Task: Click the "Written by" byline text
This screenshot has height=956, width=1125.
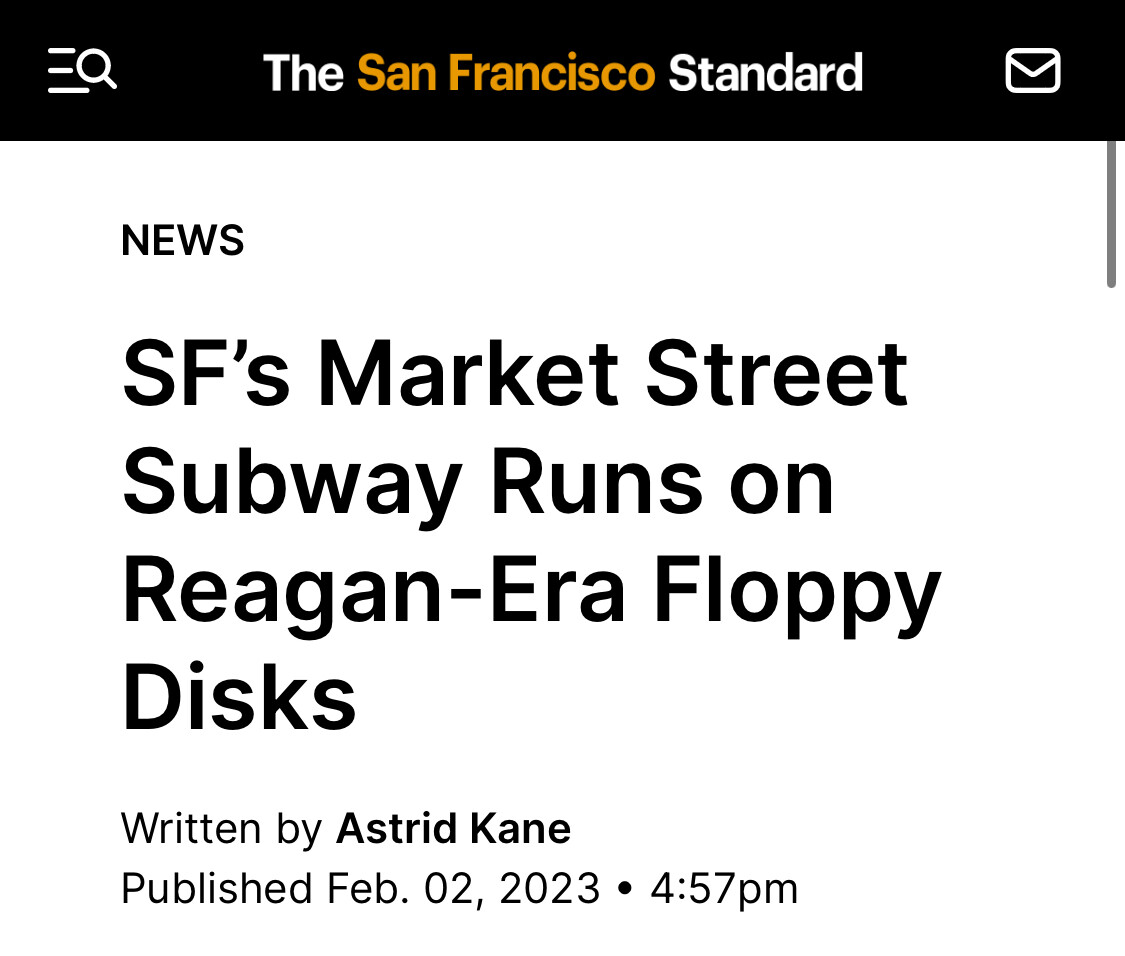Action: [x=221, y=829]
